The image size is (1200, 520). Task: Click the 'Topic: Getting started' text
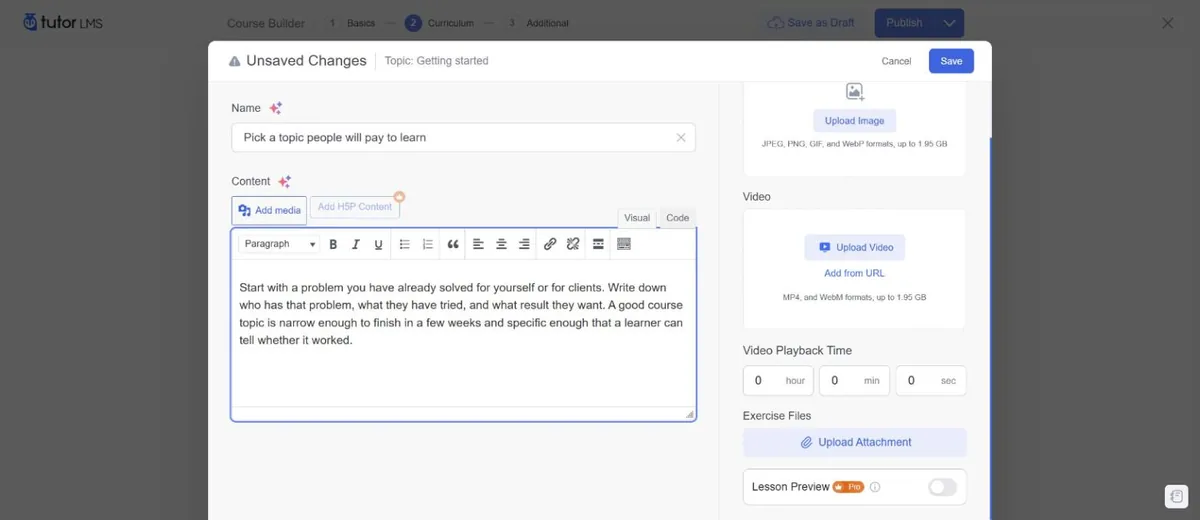(x=437, y=61)
